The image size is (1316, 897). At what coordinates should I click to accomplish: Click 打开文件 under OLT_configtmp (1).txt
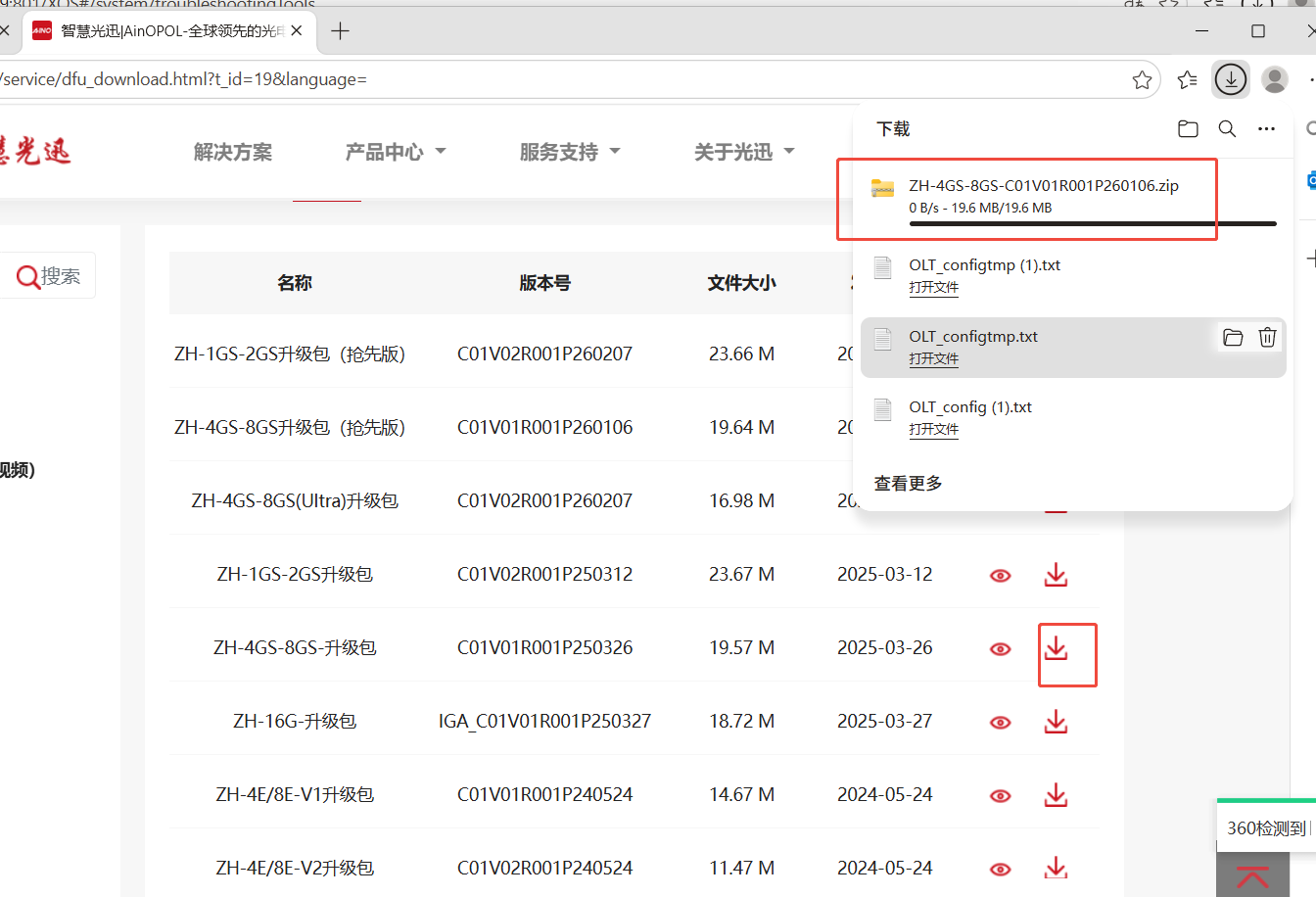(x=933, y=288)
